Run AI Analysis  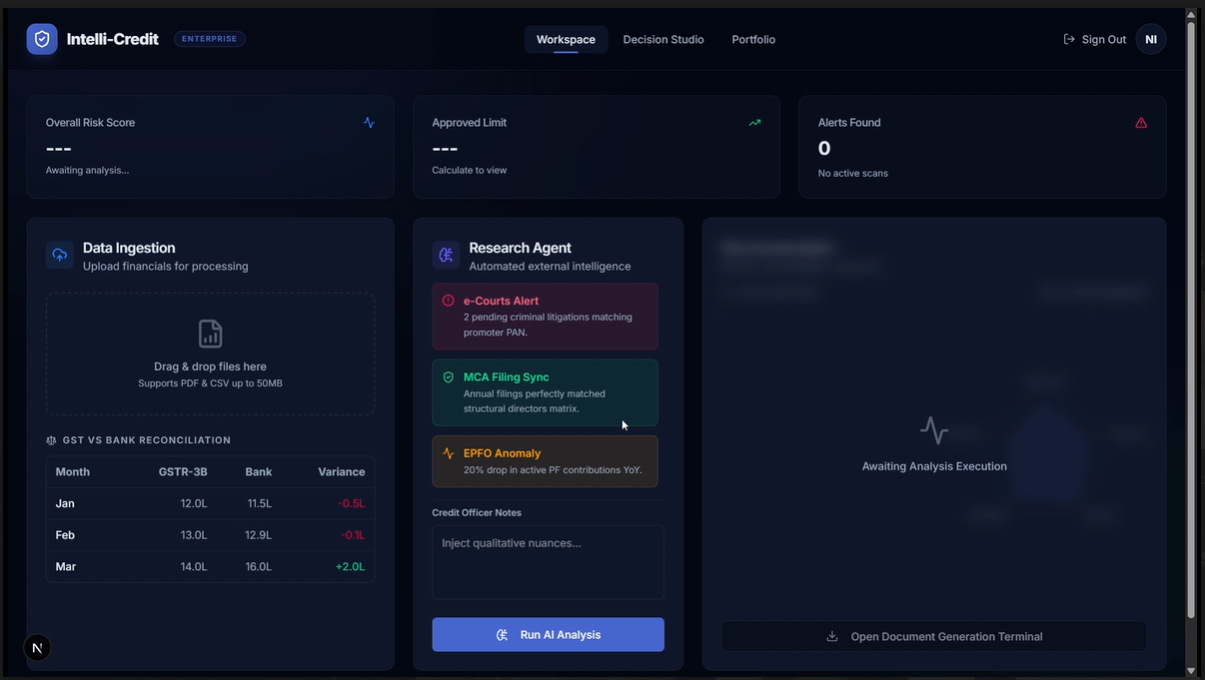click(548, 635)
